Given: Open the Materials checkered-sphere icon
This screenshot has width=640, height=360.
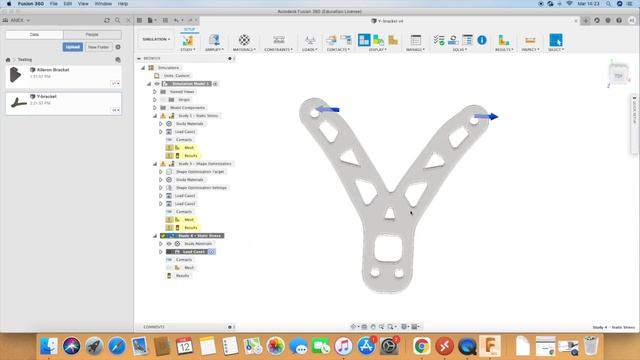Looking at the screenshot, I should pos(244,40).
